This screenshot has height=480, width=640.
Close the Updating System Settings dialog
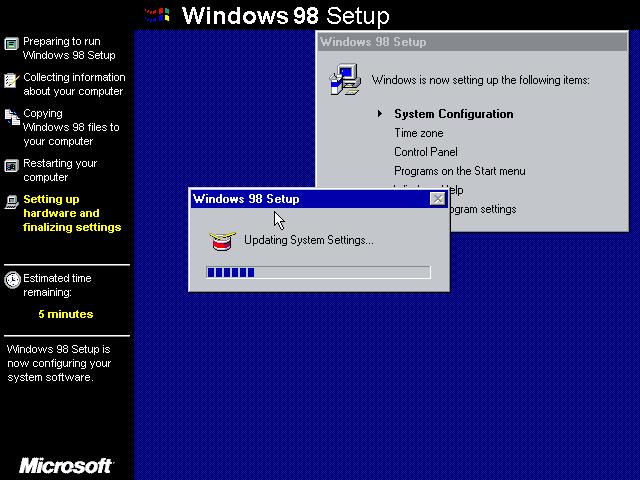438,199
